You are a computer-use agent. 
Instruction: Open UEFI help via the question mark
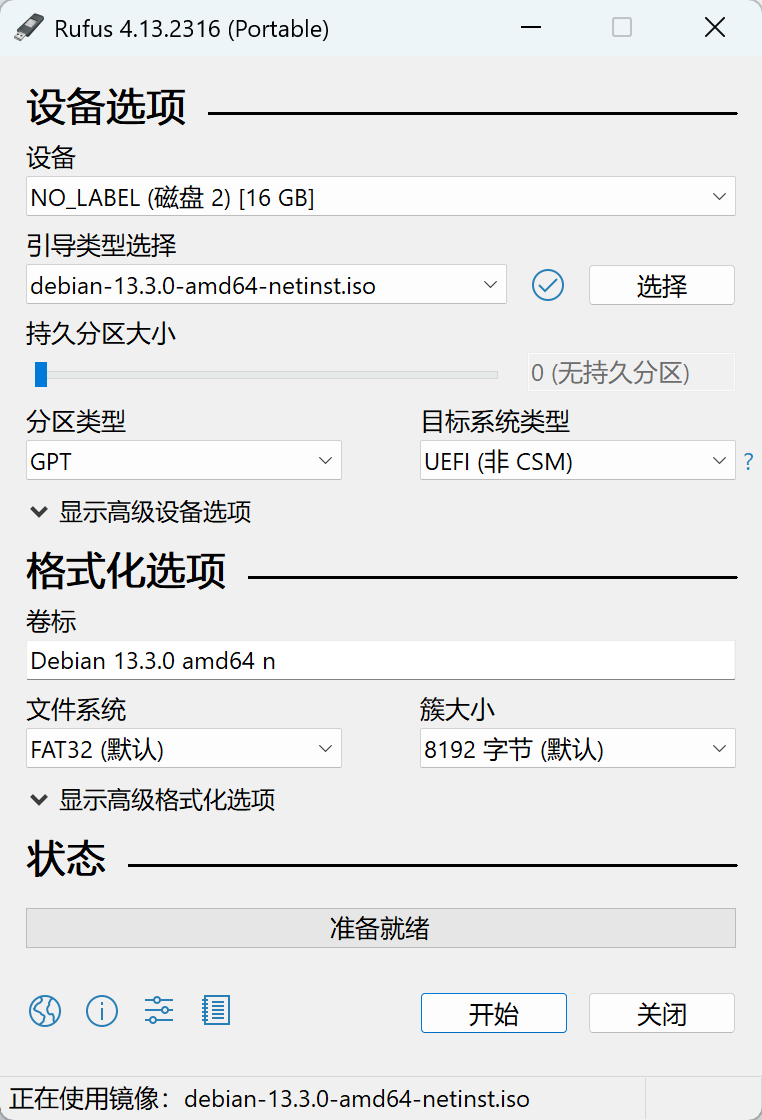coord(748,461)
